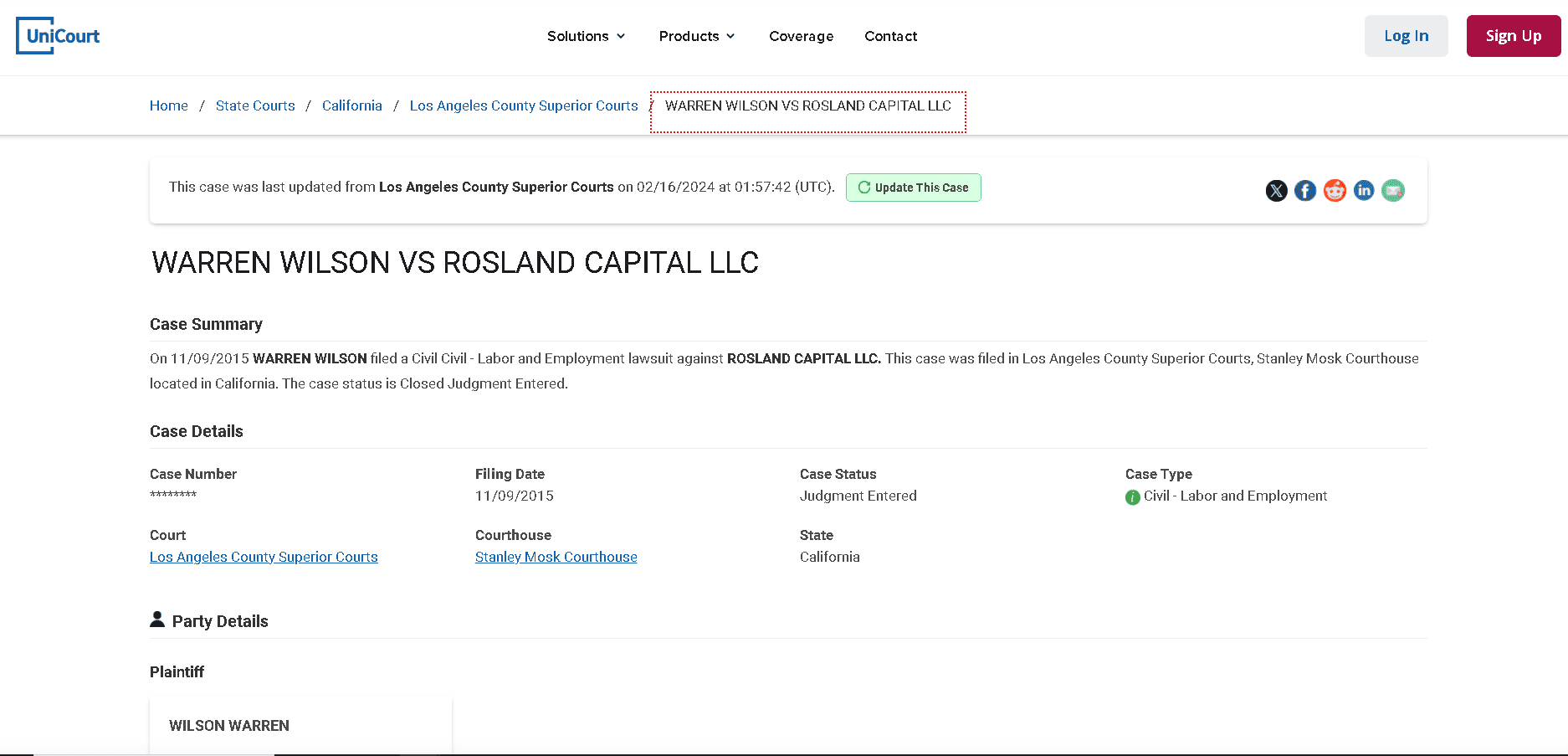Share this case on Reddit
This screenshot has width=1568, height=756.
click(x=1335, y=191)
